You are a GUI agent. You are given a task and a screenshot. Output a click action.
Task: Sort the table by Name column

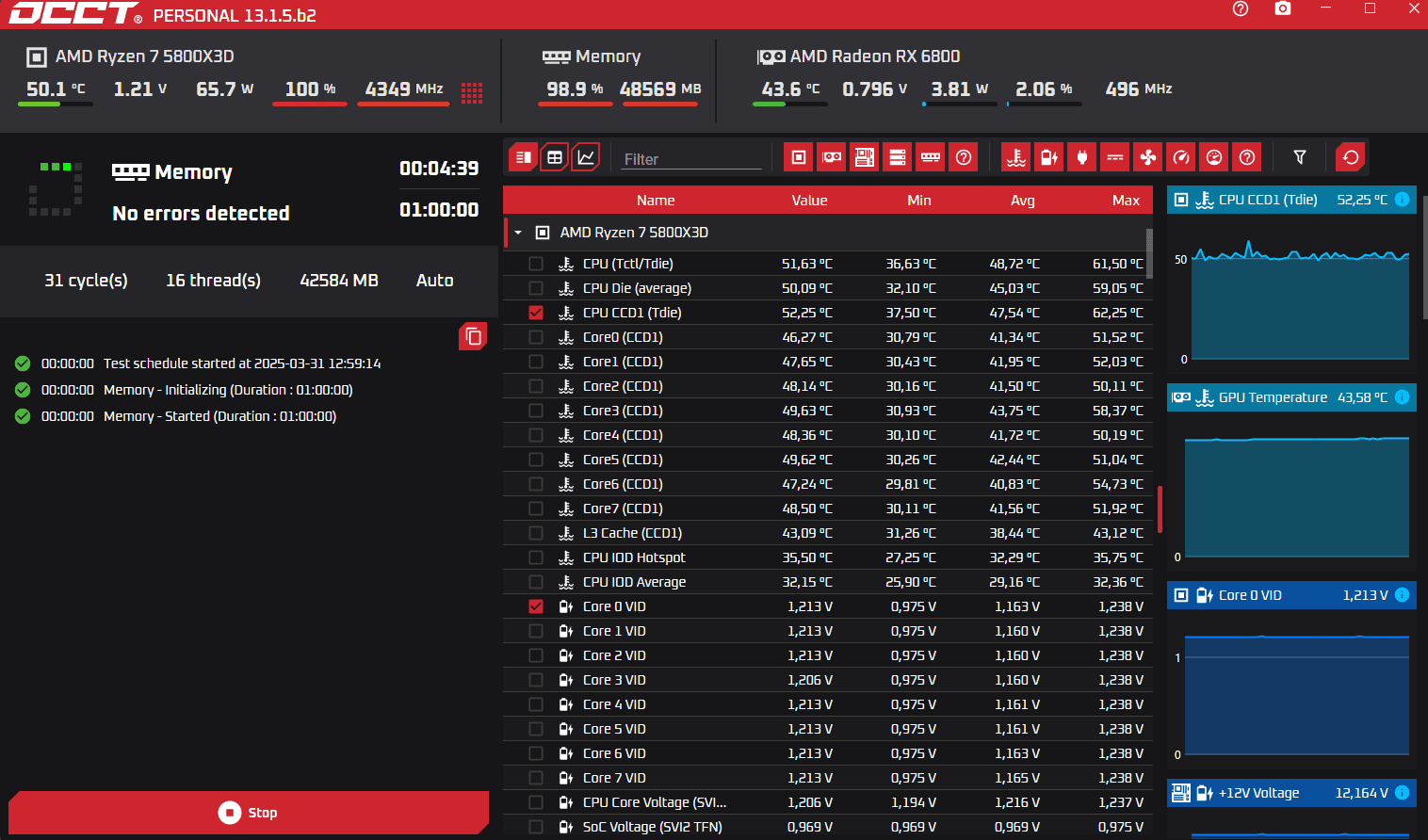tap(656, 201)
